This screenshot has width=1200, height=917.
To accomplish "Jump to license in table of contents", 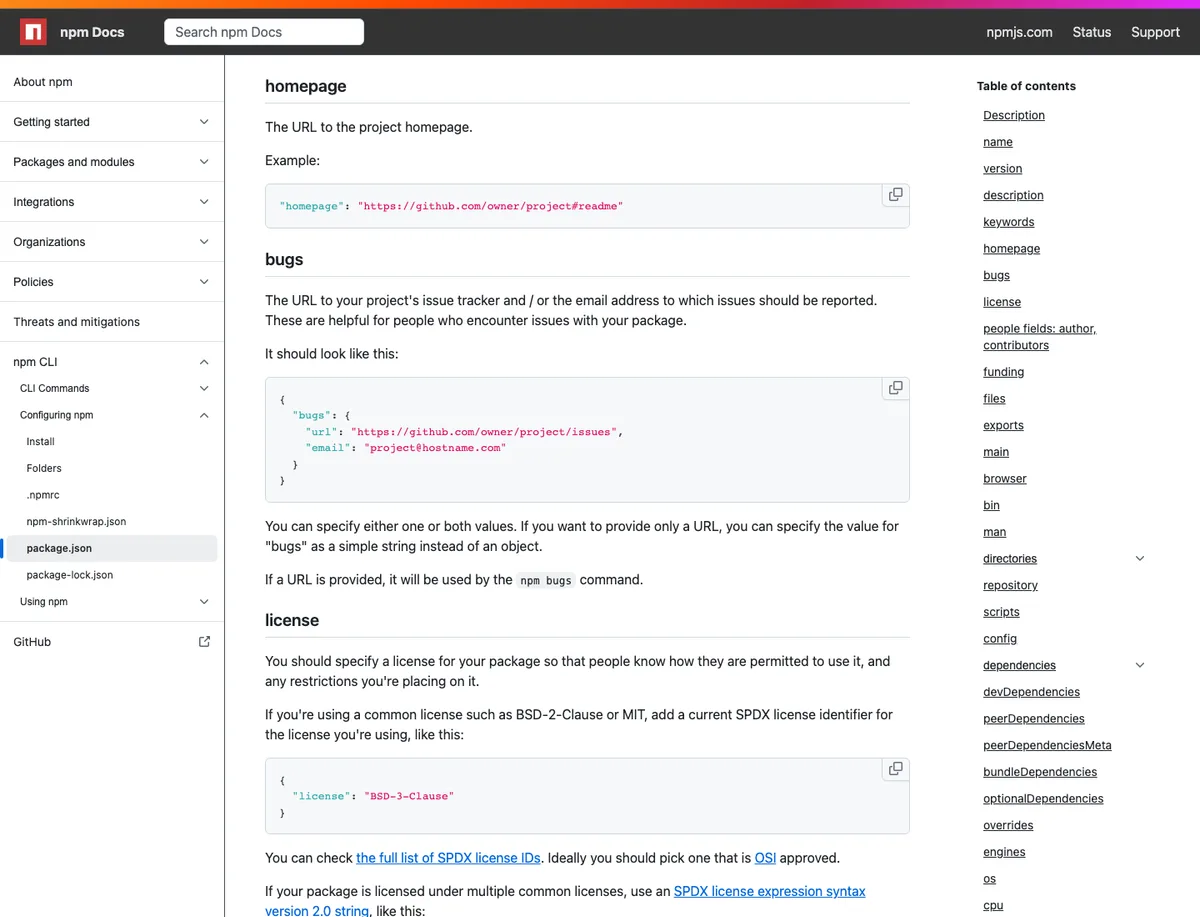I will point(1002,302).
